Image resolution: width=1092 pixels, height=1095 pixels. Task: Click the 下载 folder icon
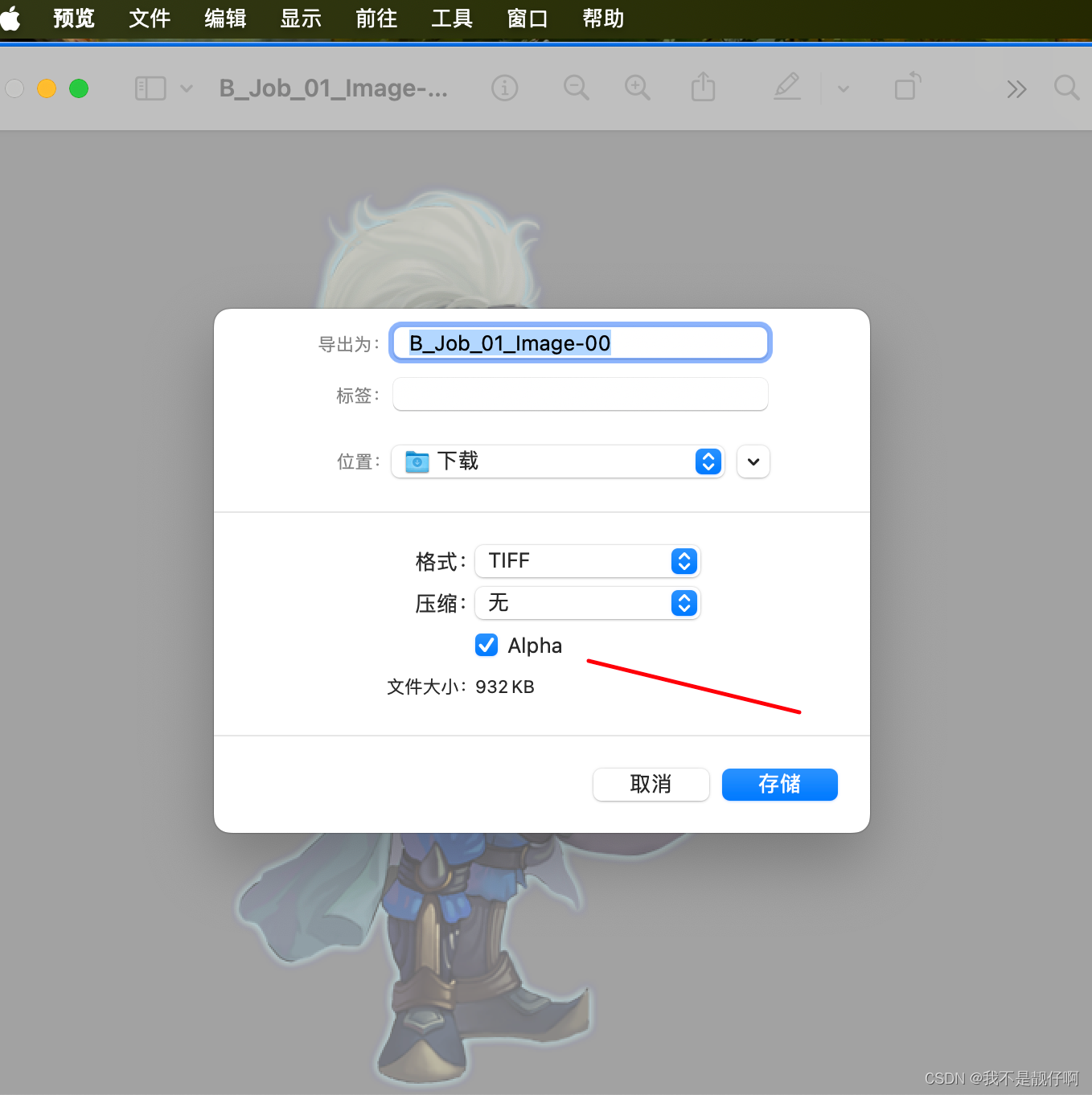point(417,461)
